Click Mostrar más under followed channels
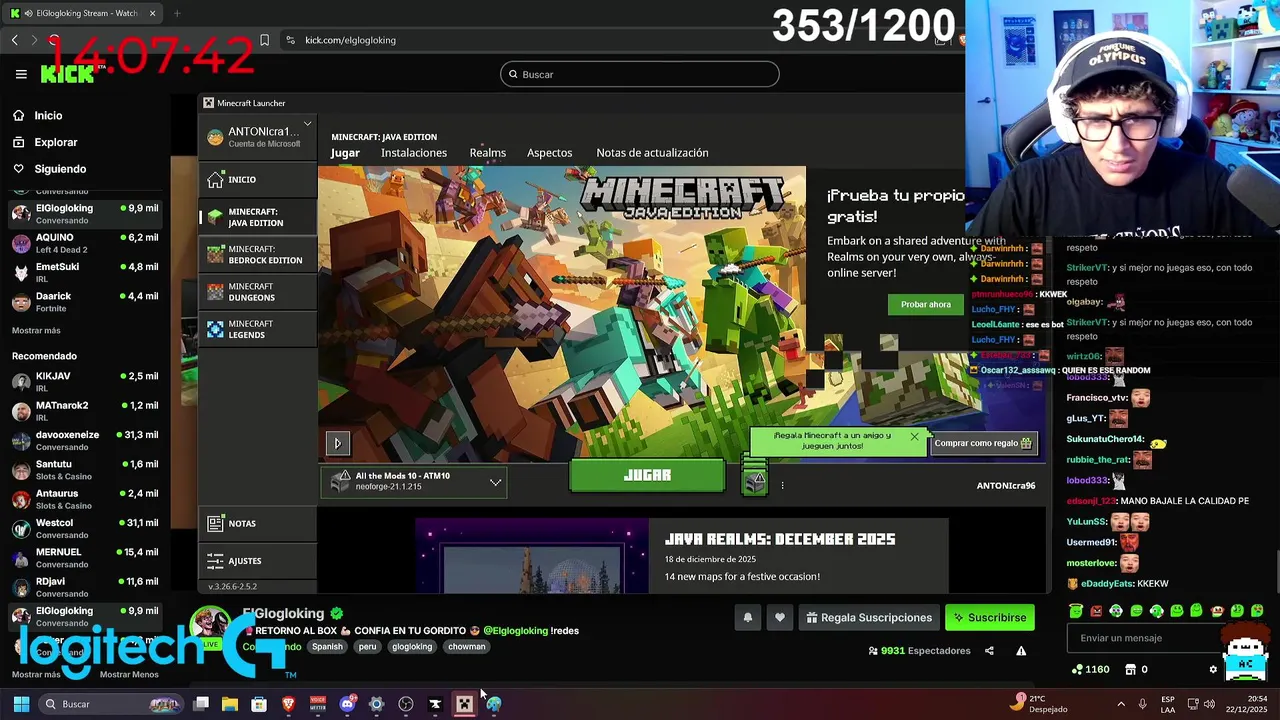This screenshot has width=1280, height=720. tap(36, 330)
